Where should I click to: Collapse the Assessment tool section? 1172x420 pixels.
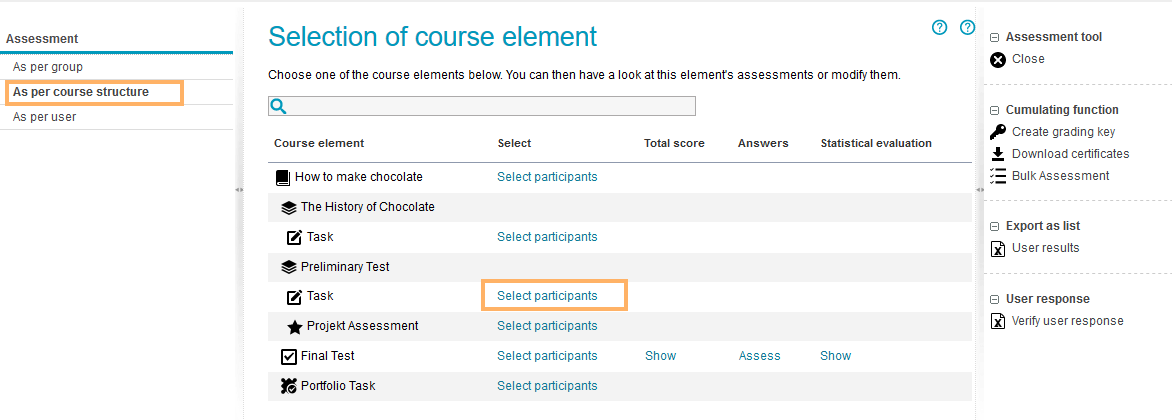[x=995, y=38]
